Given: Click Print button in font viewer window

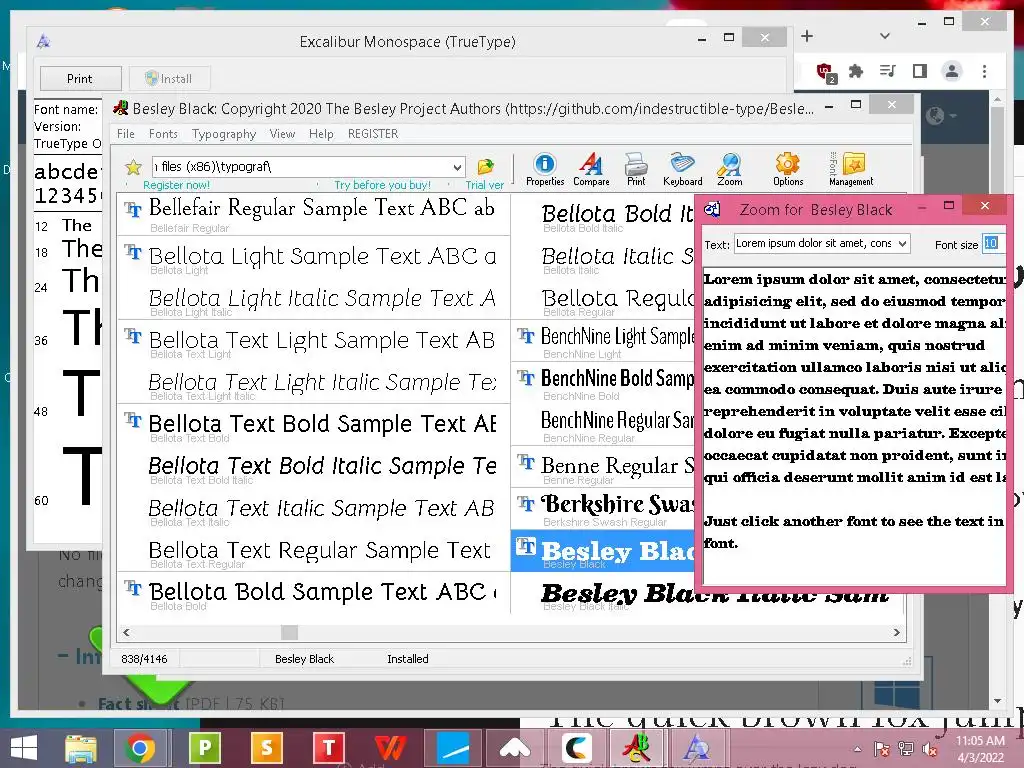Looking at the screenshot, I should pos(80,78).
